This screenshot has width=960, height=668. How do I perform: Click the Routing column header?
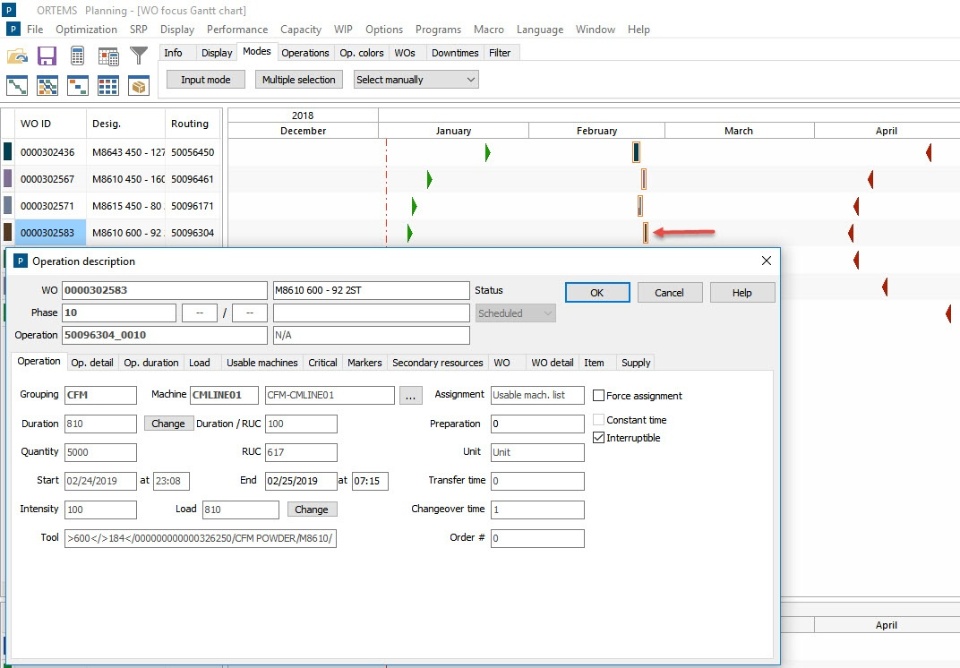point(190,124)
